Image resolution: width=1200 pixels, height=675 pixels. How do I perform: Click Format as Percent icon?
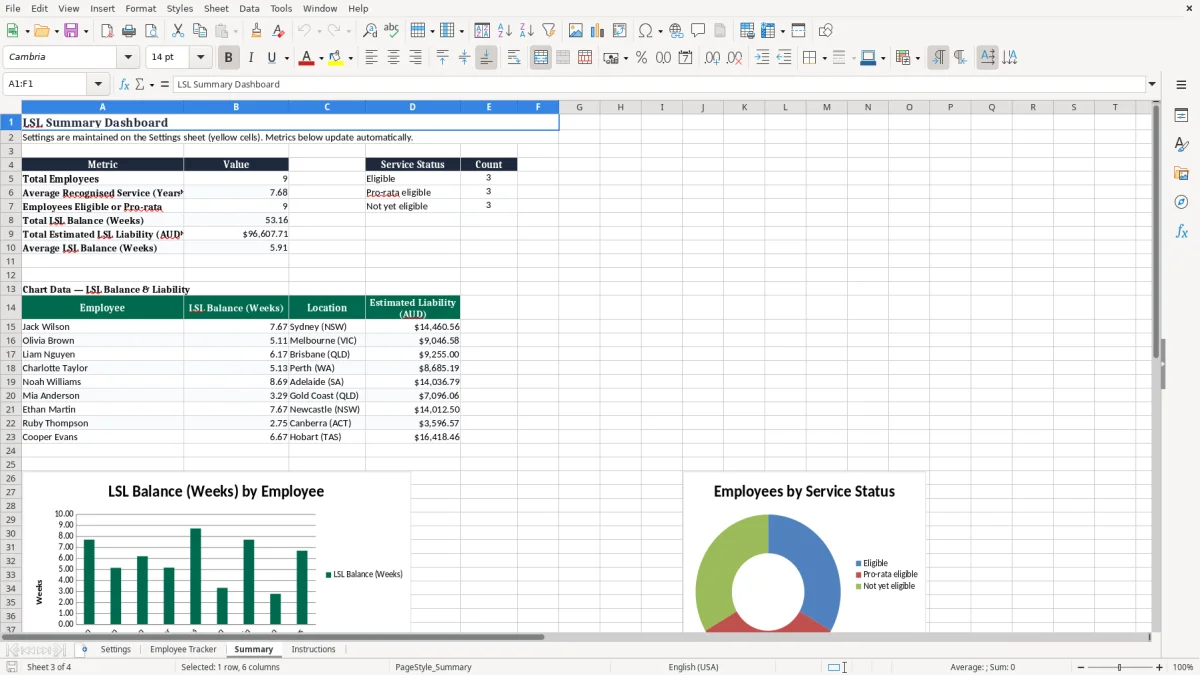point(641,58)
